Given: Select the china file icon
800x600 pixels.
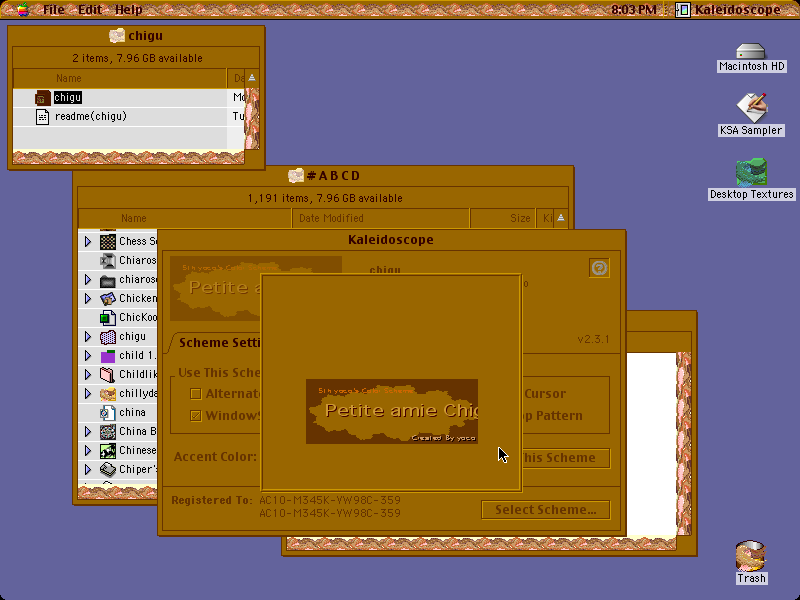Looking at the screenshot, I should point(108,412).
